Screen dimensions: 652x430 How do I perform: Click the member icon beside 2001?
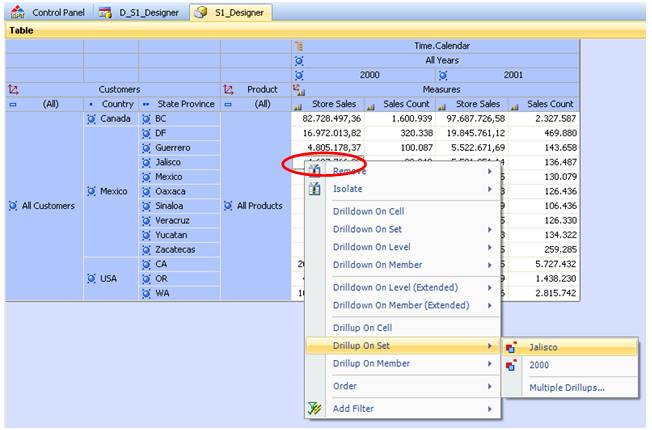443,75
